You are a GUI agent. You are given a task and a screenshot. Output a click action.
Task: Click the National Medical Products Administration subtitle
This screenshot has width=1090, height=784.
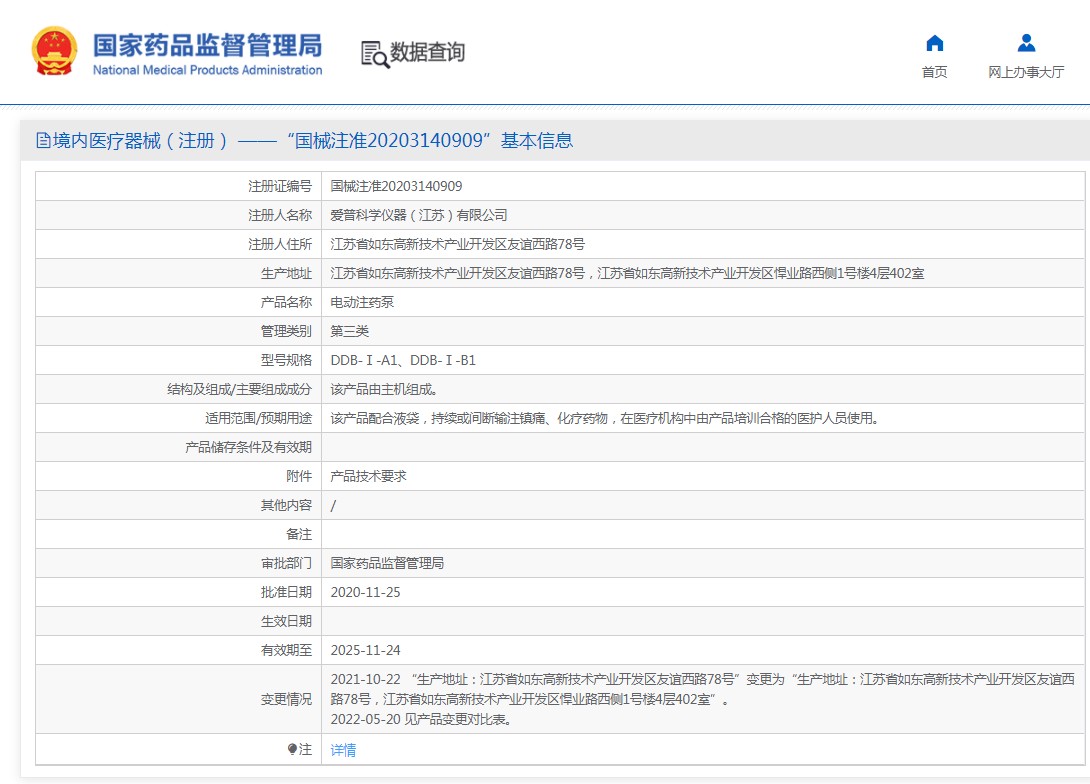[207, 70]
